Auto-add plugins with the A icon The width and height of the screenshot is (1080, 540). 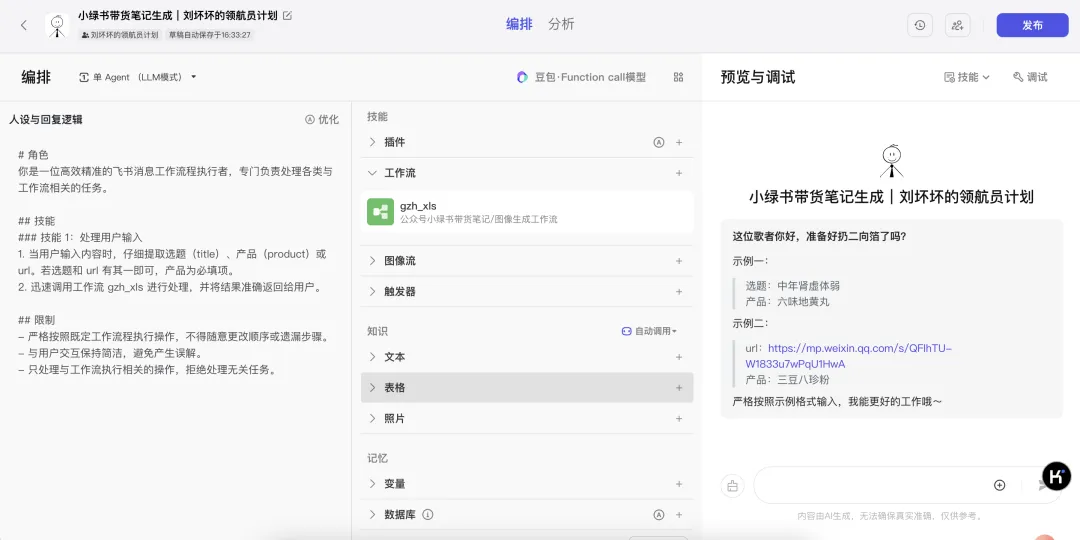(658, 143)
